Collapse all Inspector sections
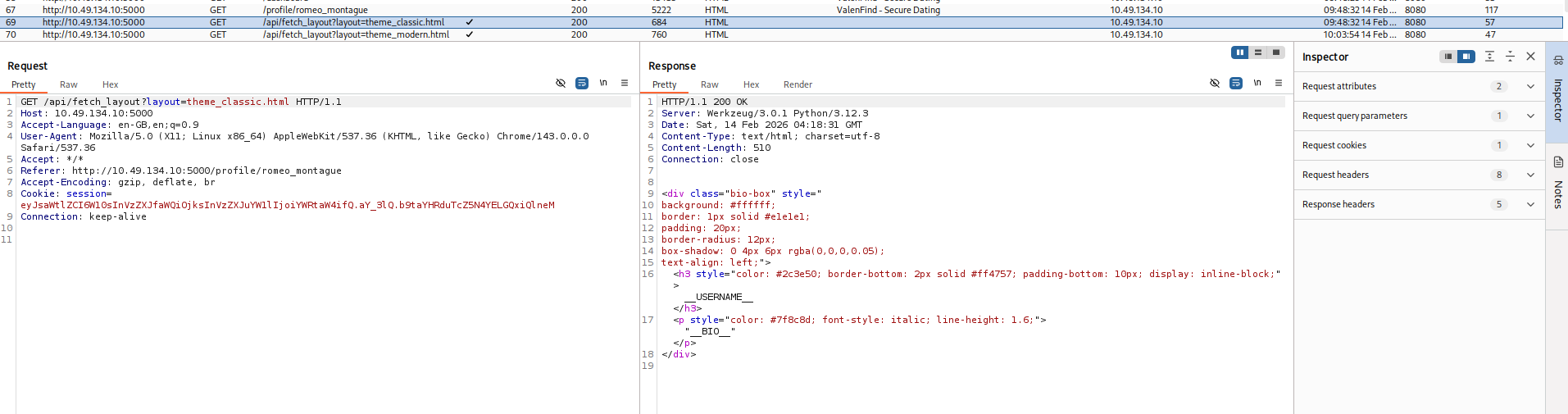 [x=1510, y=57]
